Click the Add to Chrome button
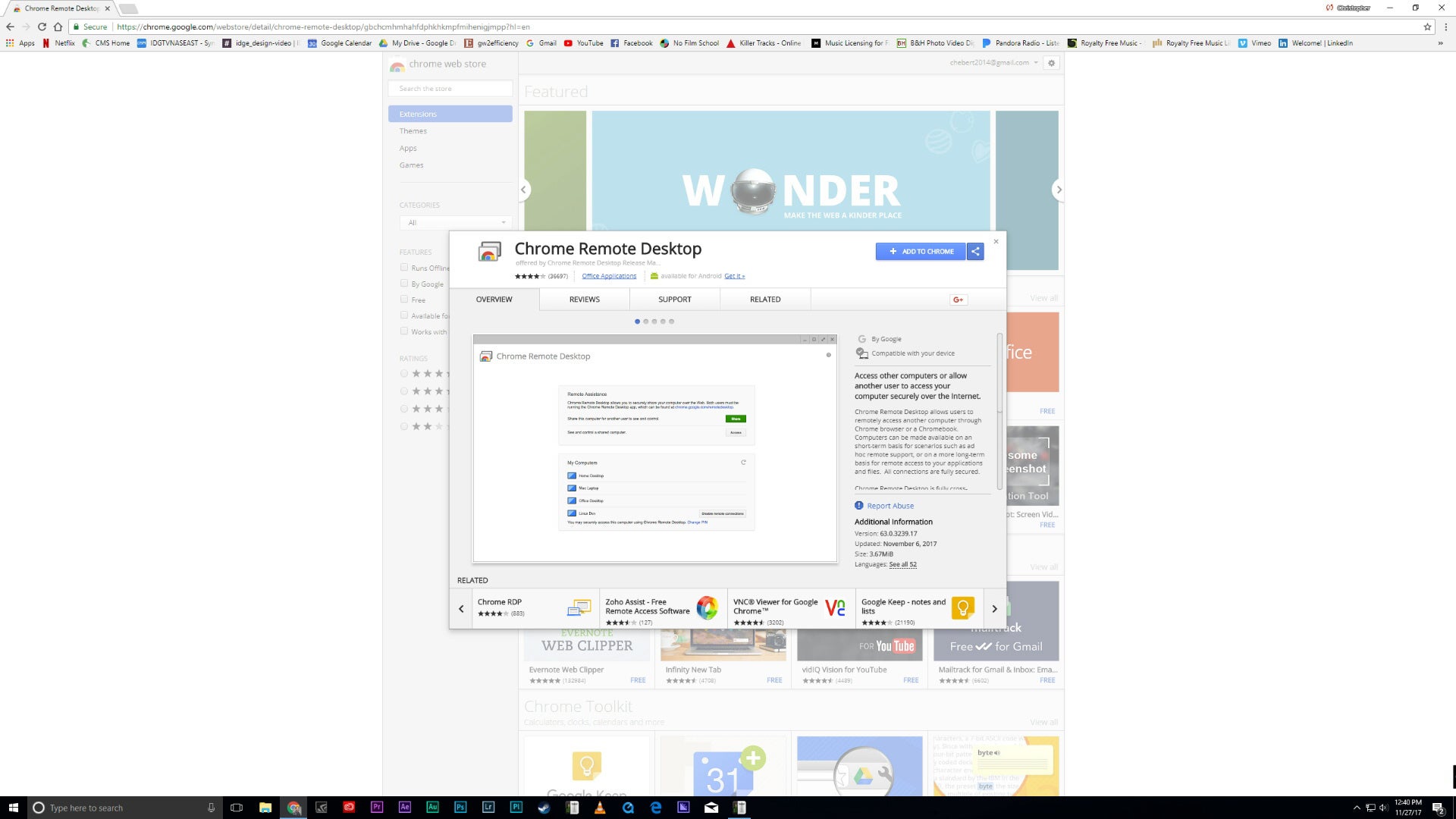 point(918,251)
